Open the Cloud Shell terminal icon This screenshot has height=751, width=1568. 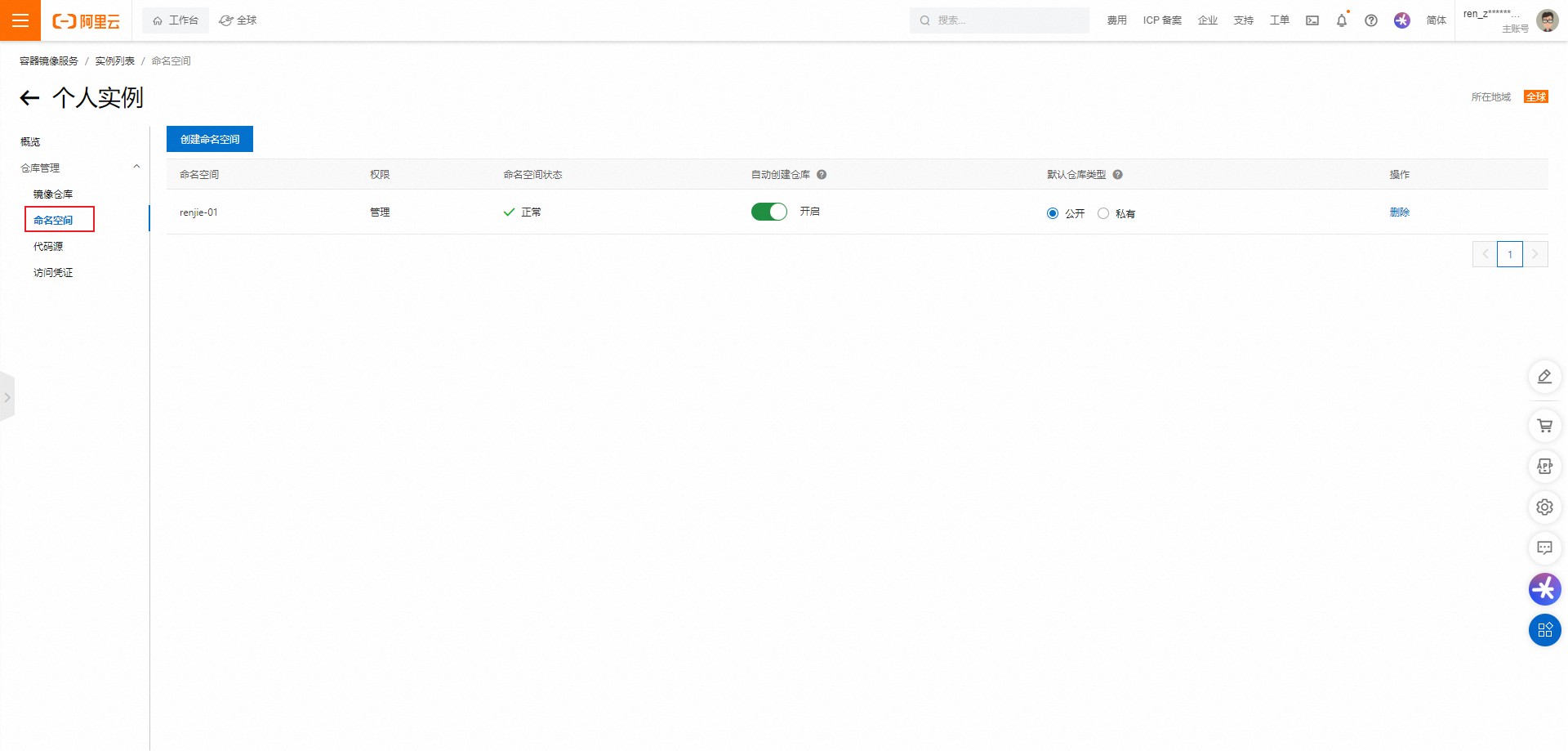pyautogui.click(x=1312, y=20)
